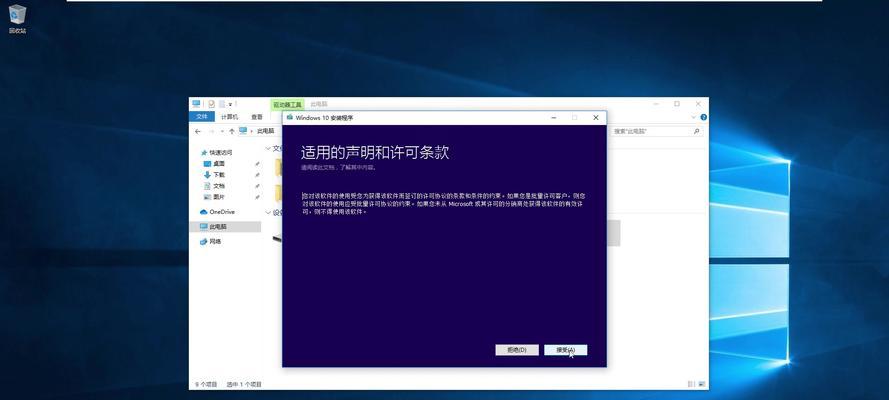Open Explorer help question mark icon
889x400 pixels.
pyautogui.click(x=704, y=117)
